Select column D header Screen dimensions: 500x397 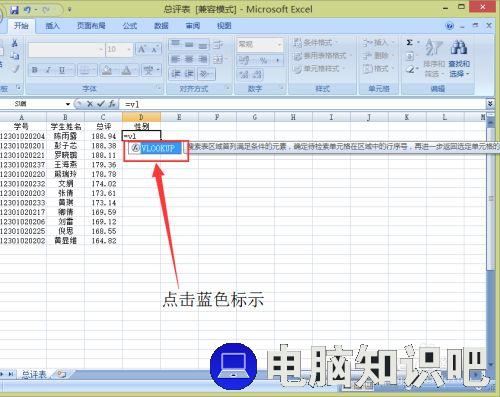click(x=141, y=117)
